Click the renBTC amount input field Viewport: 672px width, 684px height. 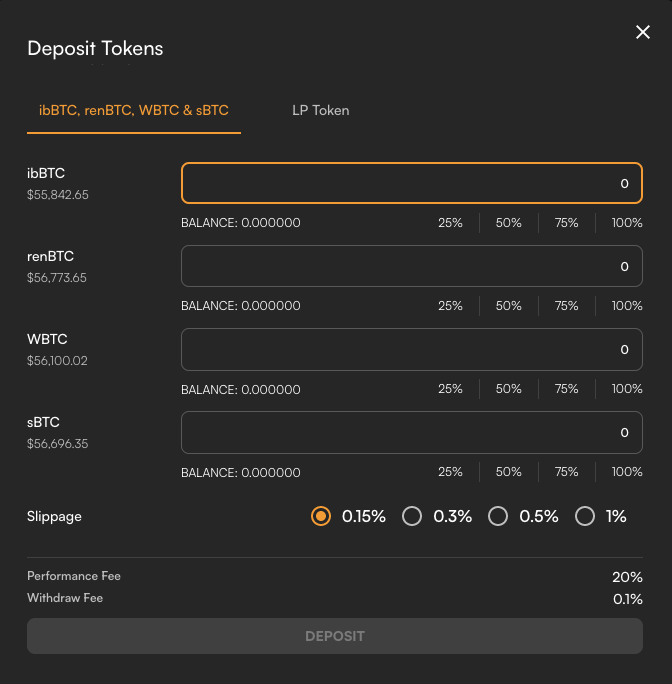411,266
